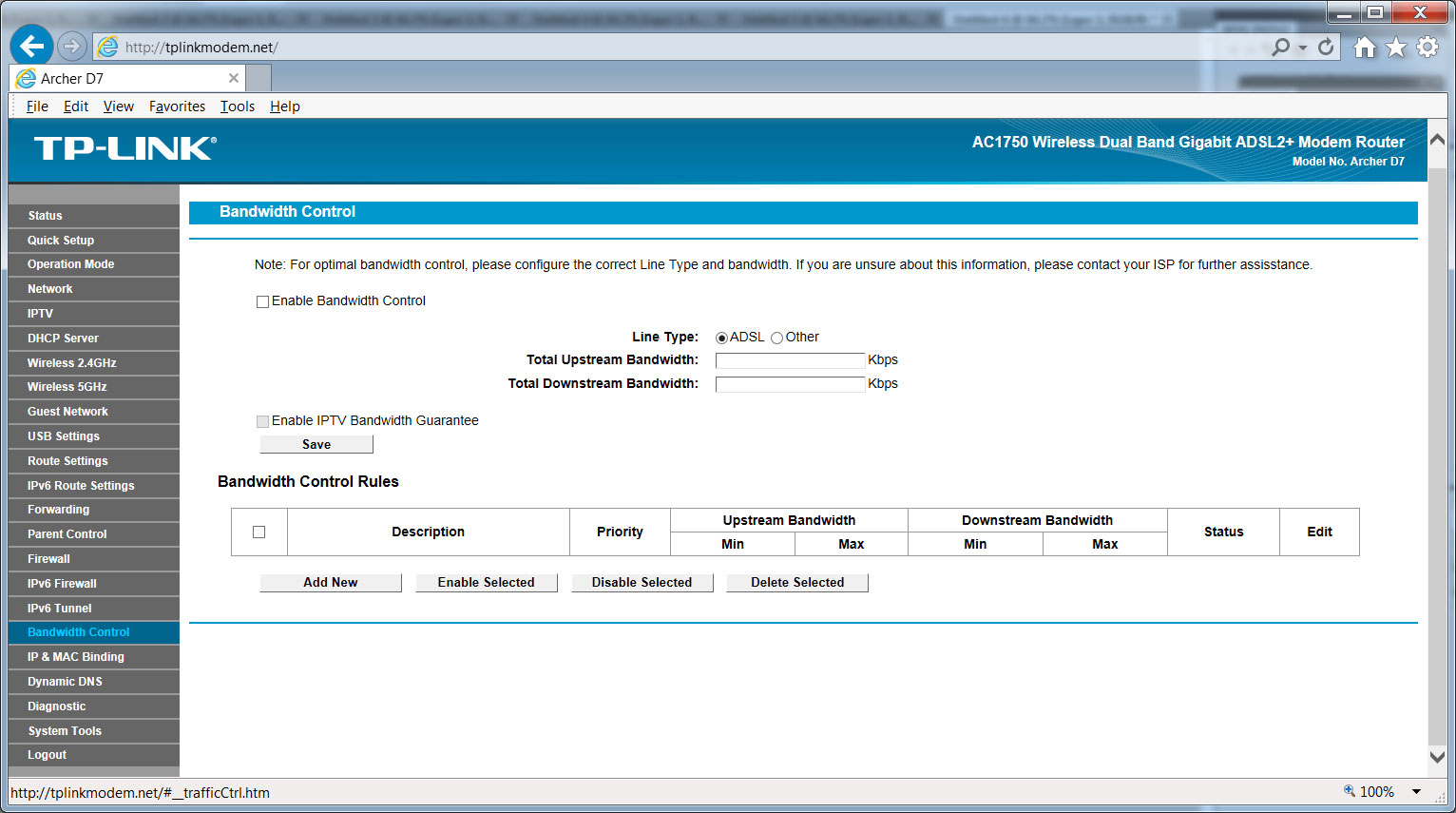The width and height of the screenshot is (1456, 813).
Task: Open Wireless 5GHz settings
Action: (x=93, y=387)
